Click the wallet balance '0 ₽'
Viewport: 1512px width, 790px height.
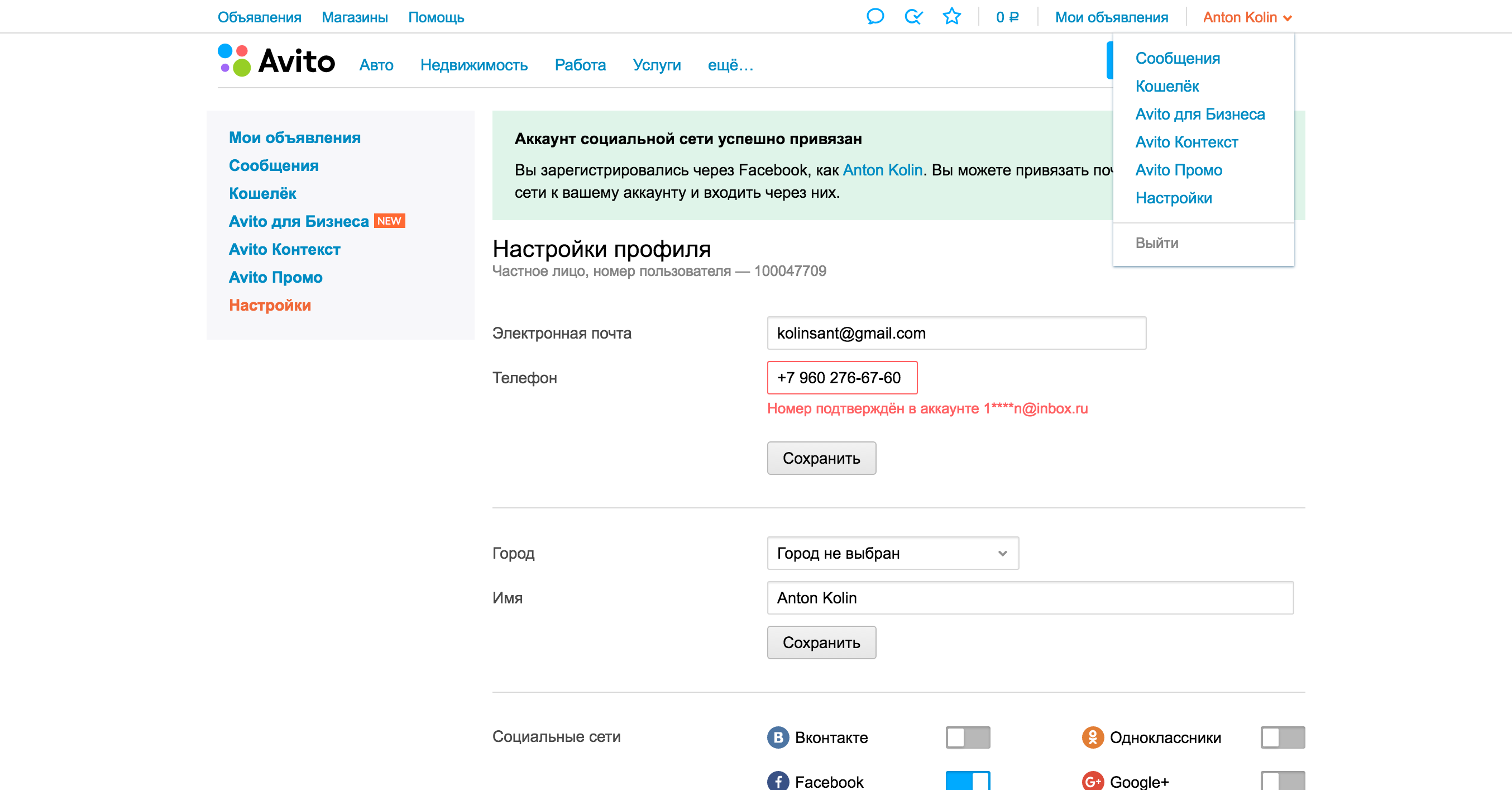click(x=1007, y=18)
